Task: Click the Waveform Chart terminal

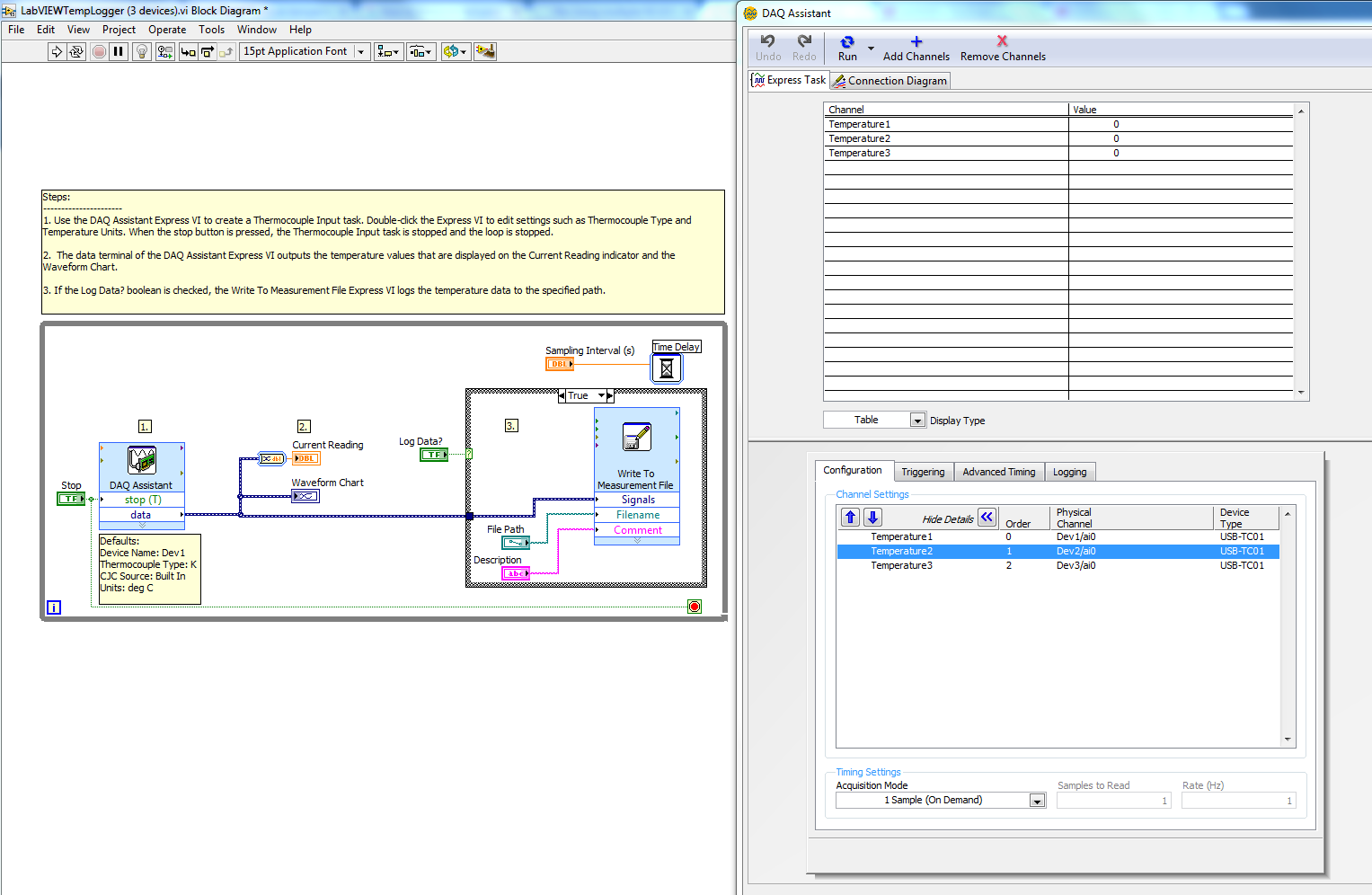Action: click(x=305, y=496)
